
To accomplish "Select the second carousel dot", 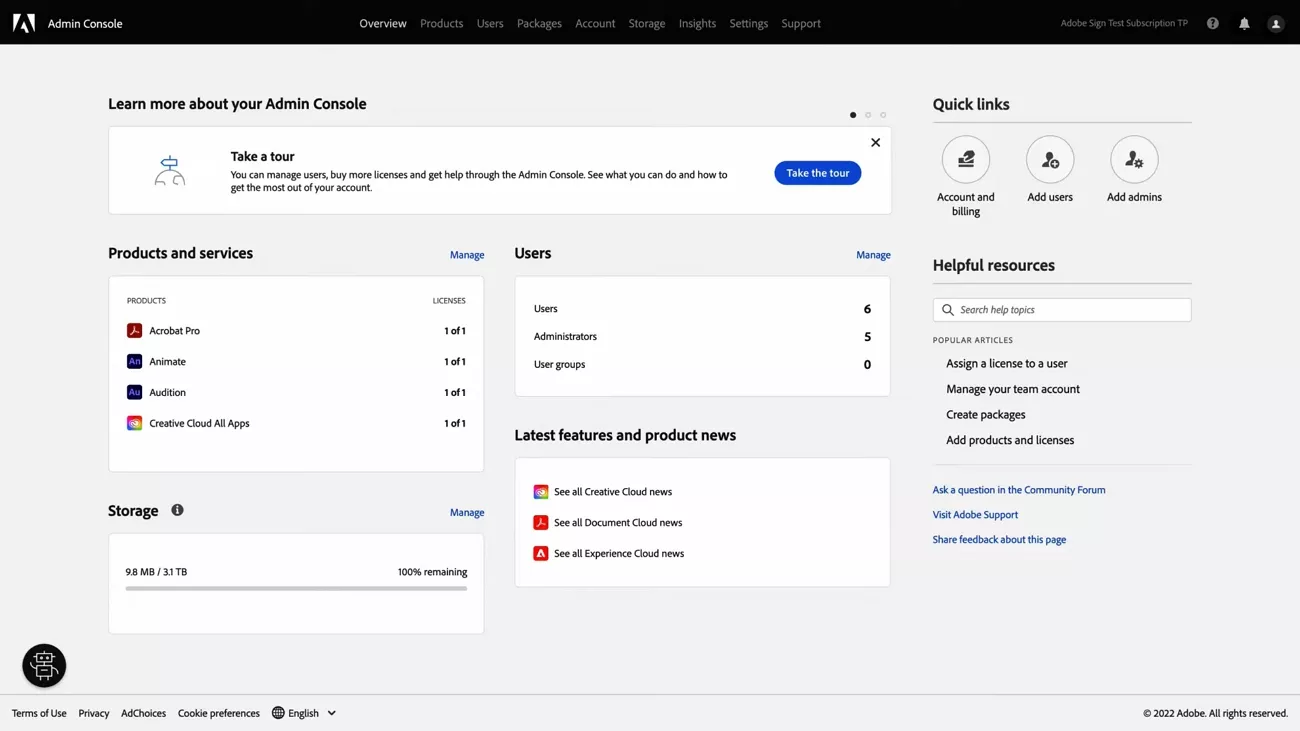I will coord(868,115).
